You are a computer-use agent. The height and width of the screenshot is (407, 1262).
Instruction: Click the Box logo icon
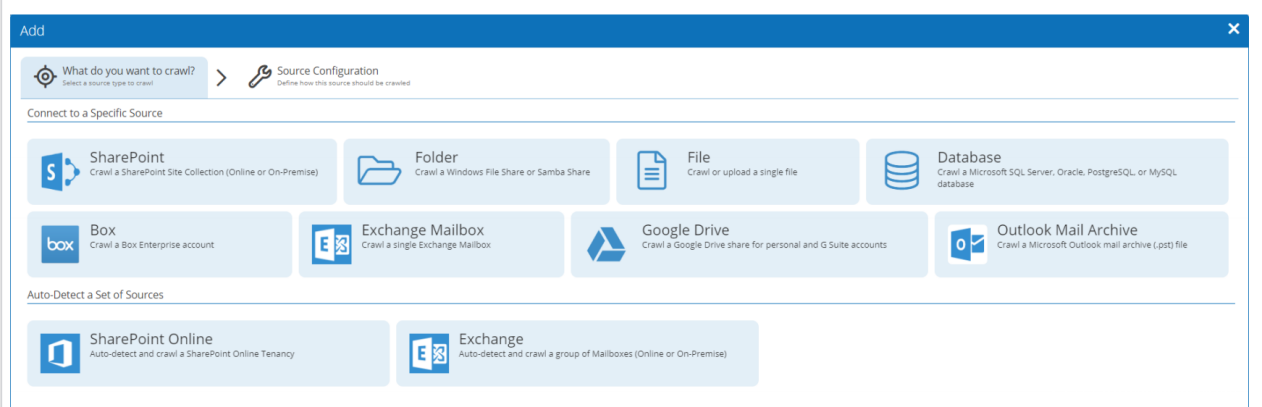[60, 245]
